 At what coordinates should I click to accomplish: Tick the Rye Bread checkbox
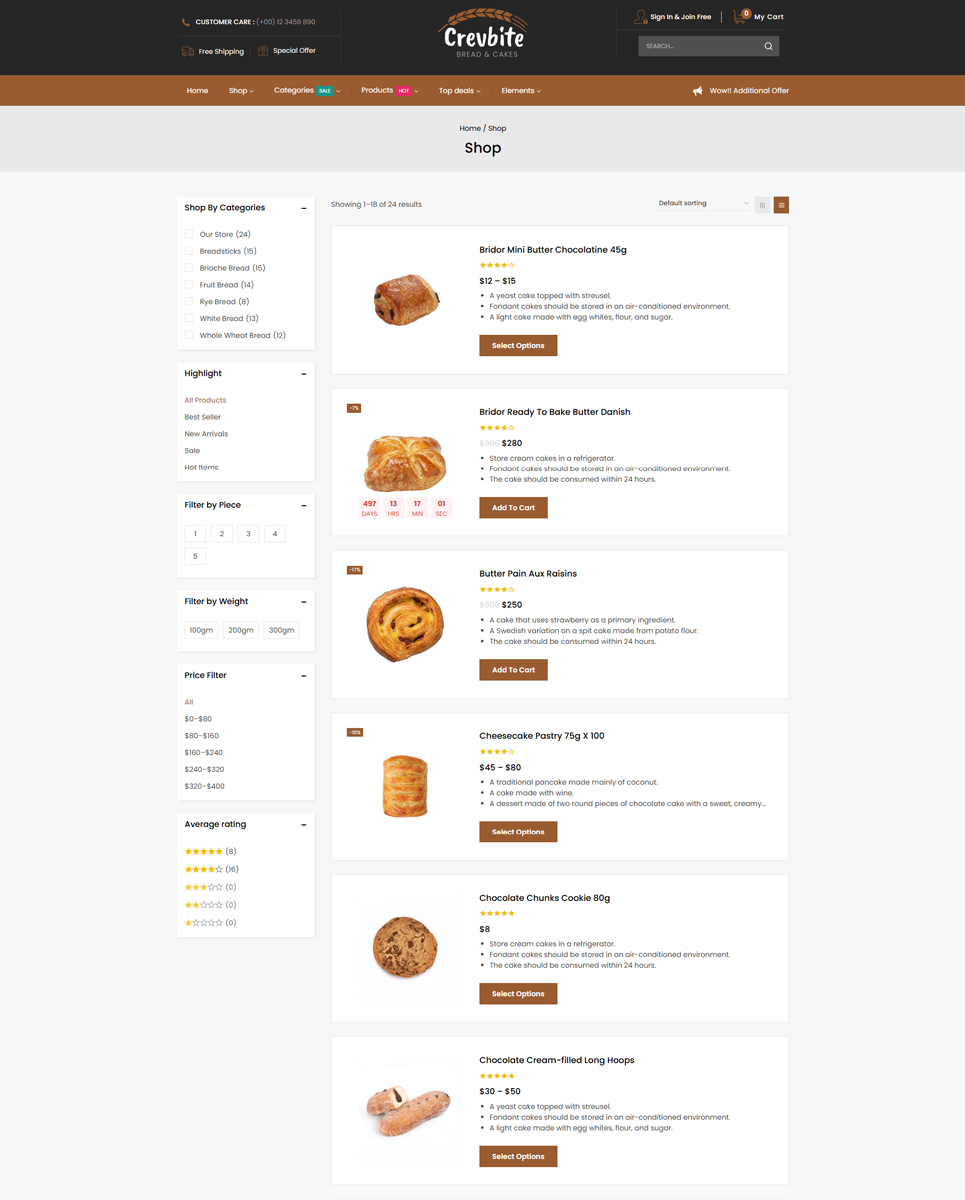pos(188,301)
